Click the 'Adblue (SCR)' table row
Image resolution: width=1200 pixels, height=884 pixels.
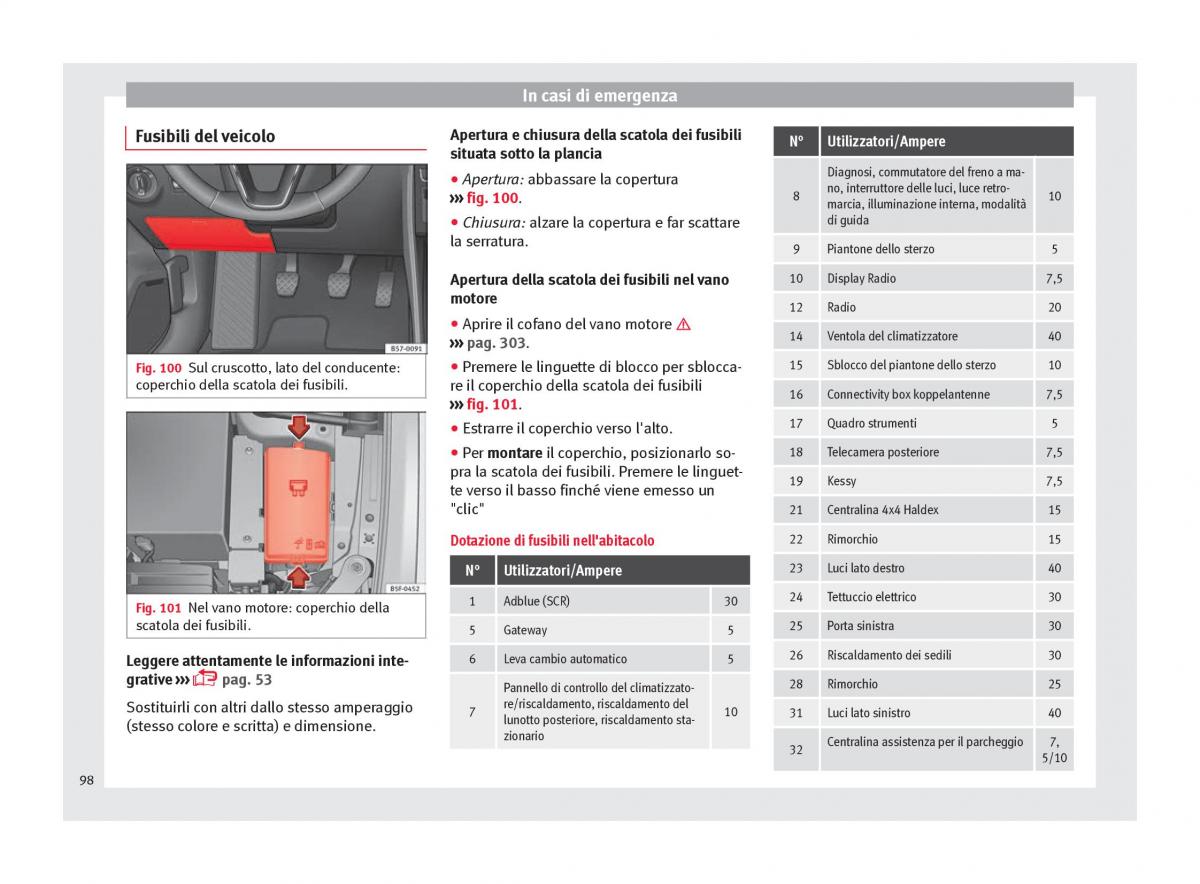pos(600,601)
